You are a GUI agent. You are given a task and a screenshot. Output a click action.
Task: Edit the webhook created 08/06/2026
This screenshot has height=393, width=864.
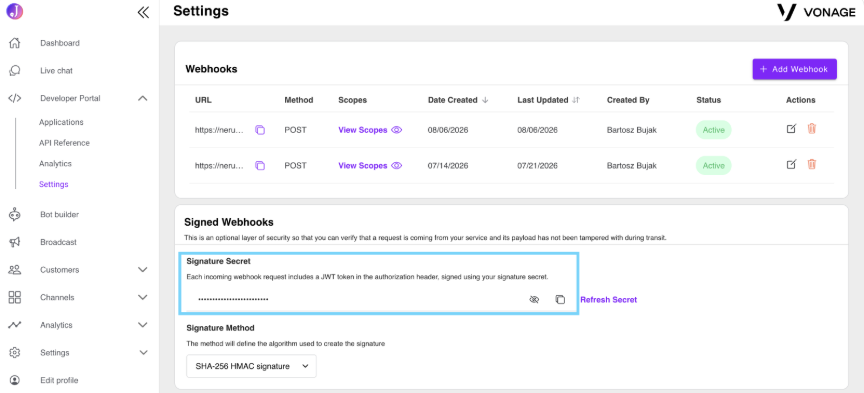click(x=791, y=129)
